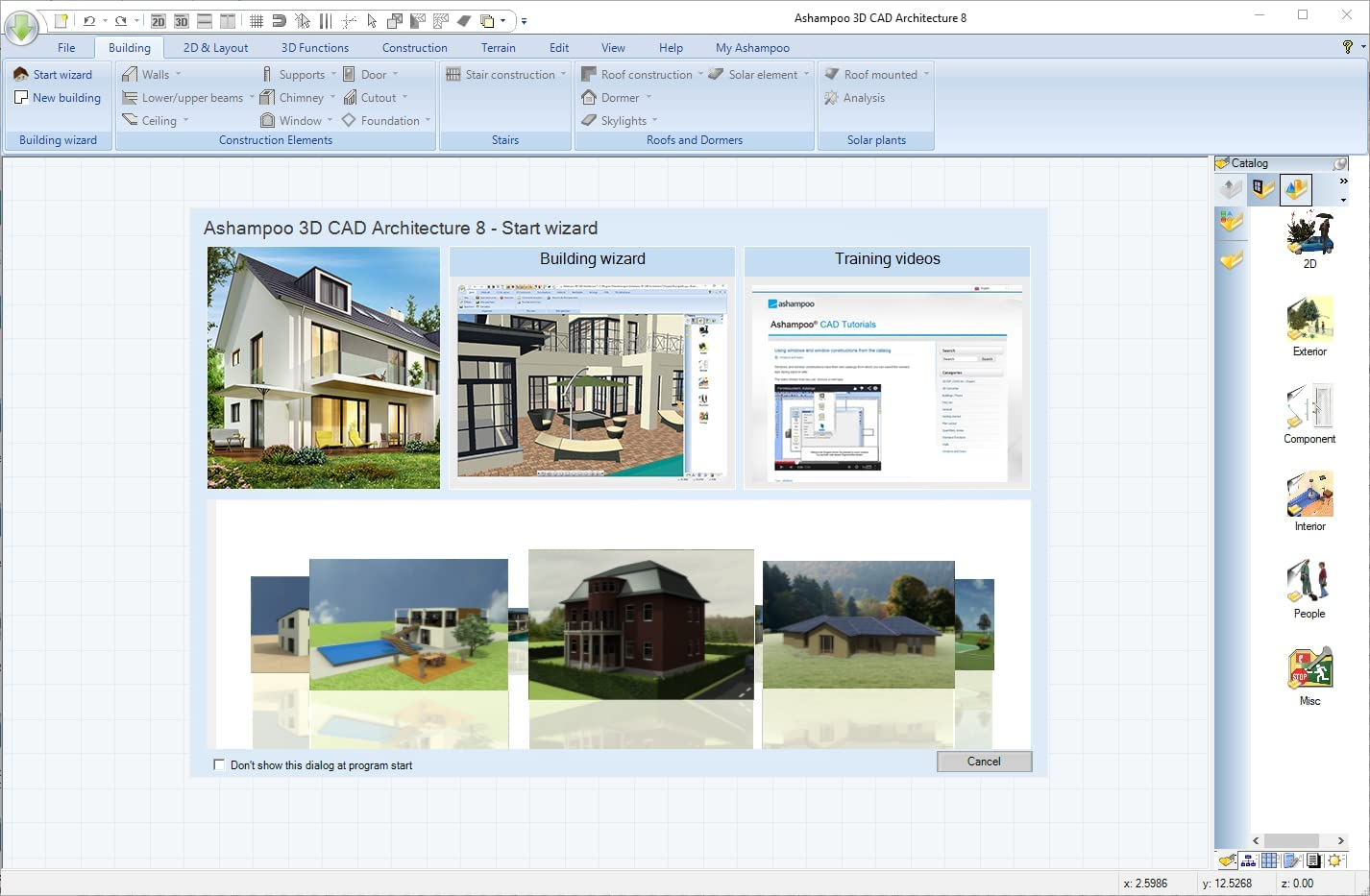Click the blue grid table icon at the panel bottom
The height and width of the screenshot is (896, 1370).
[x=1270, y=860]
